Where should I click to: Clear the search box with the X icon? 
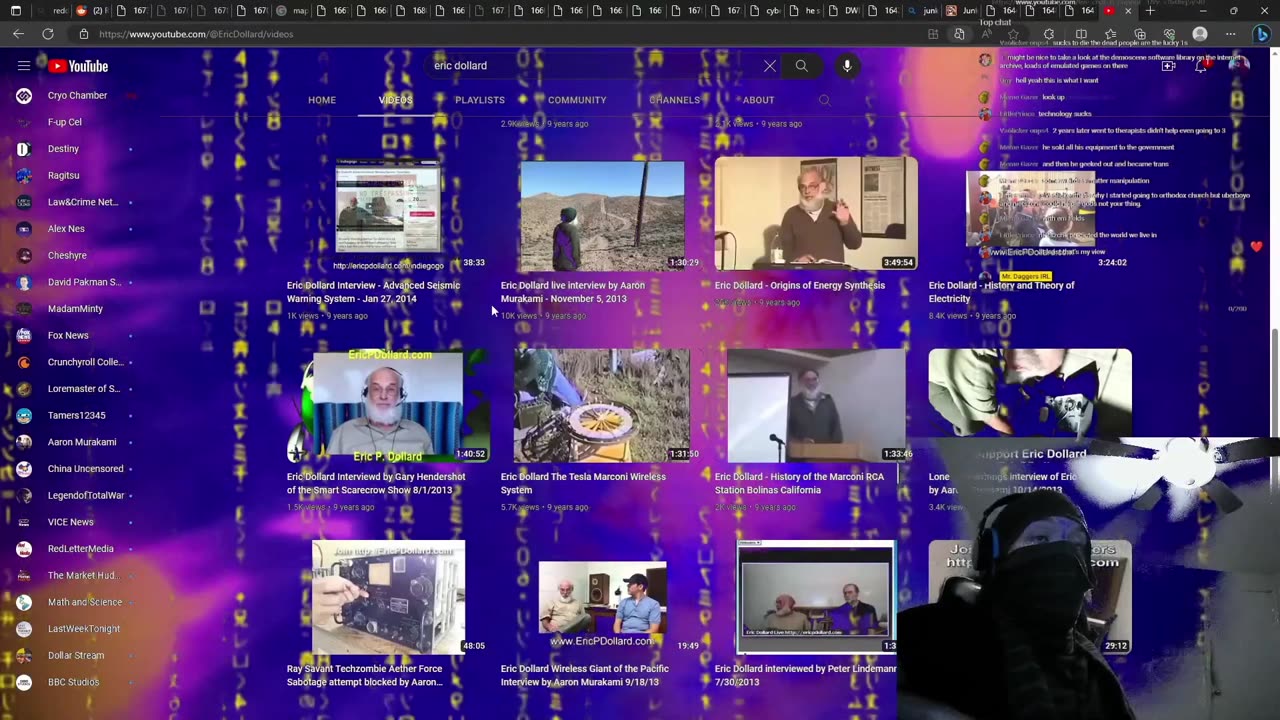pyautogui.click(x=770, y=66)
